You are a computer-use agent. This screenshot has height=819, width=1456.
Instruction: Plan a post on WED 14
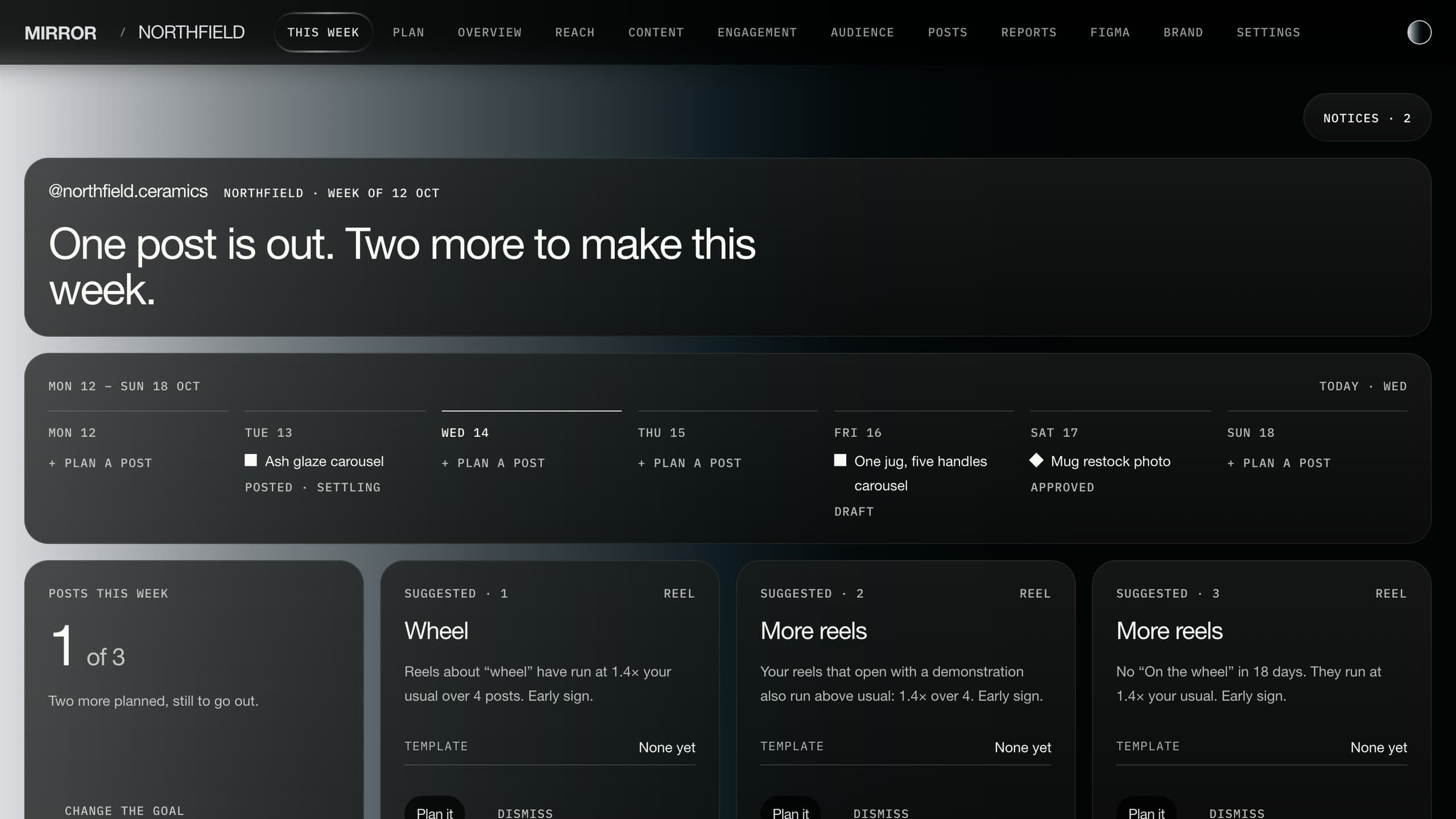(x=493, y=463)
